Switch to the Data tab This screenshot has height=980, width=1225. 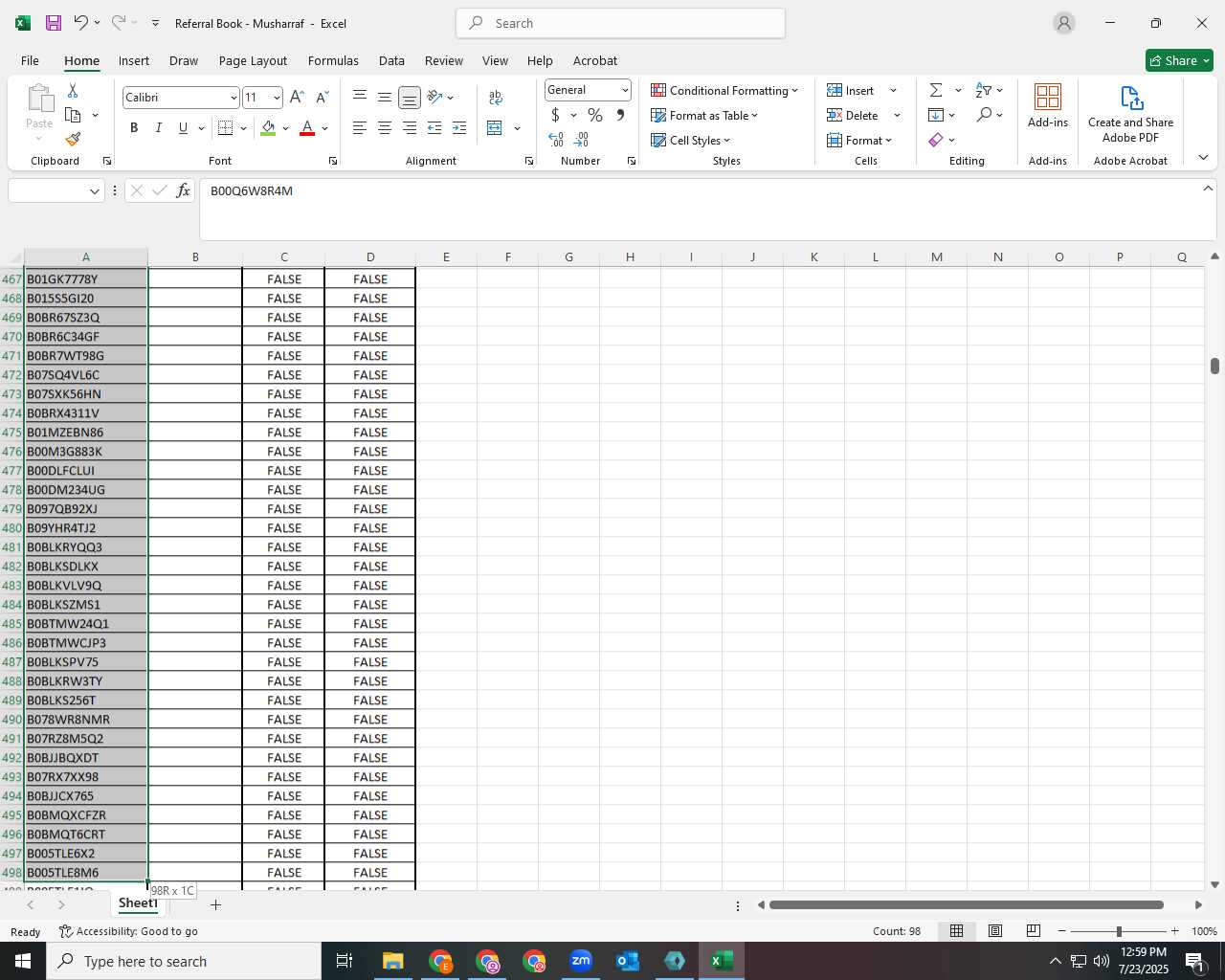(x=391, y=60)
